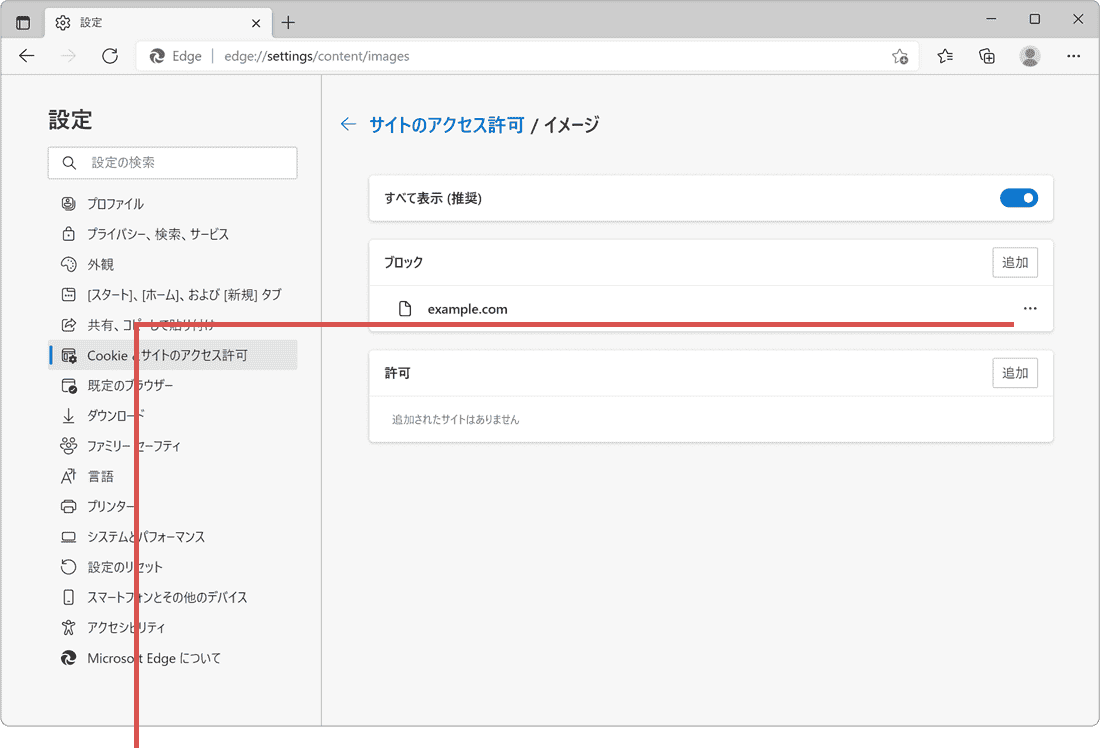
Task: Click 追加 button in ブロック section
Action: (x=1015, y=262)
